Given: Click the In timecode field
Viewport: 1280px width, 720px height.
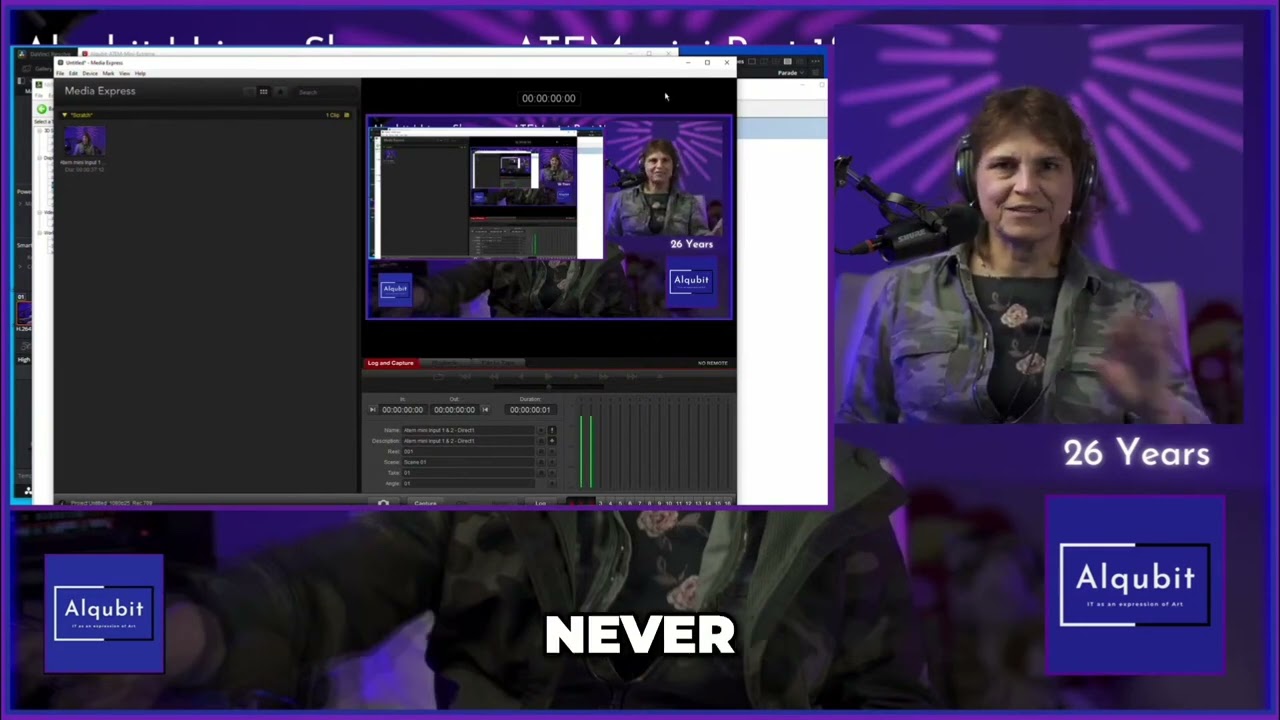Looking at the screenshot, I should point(403,410).
